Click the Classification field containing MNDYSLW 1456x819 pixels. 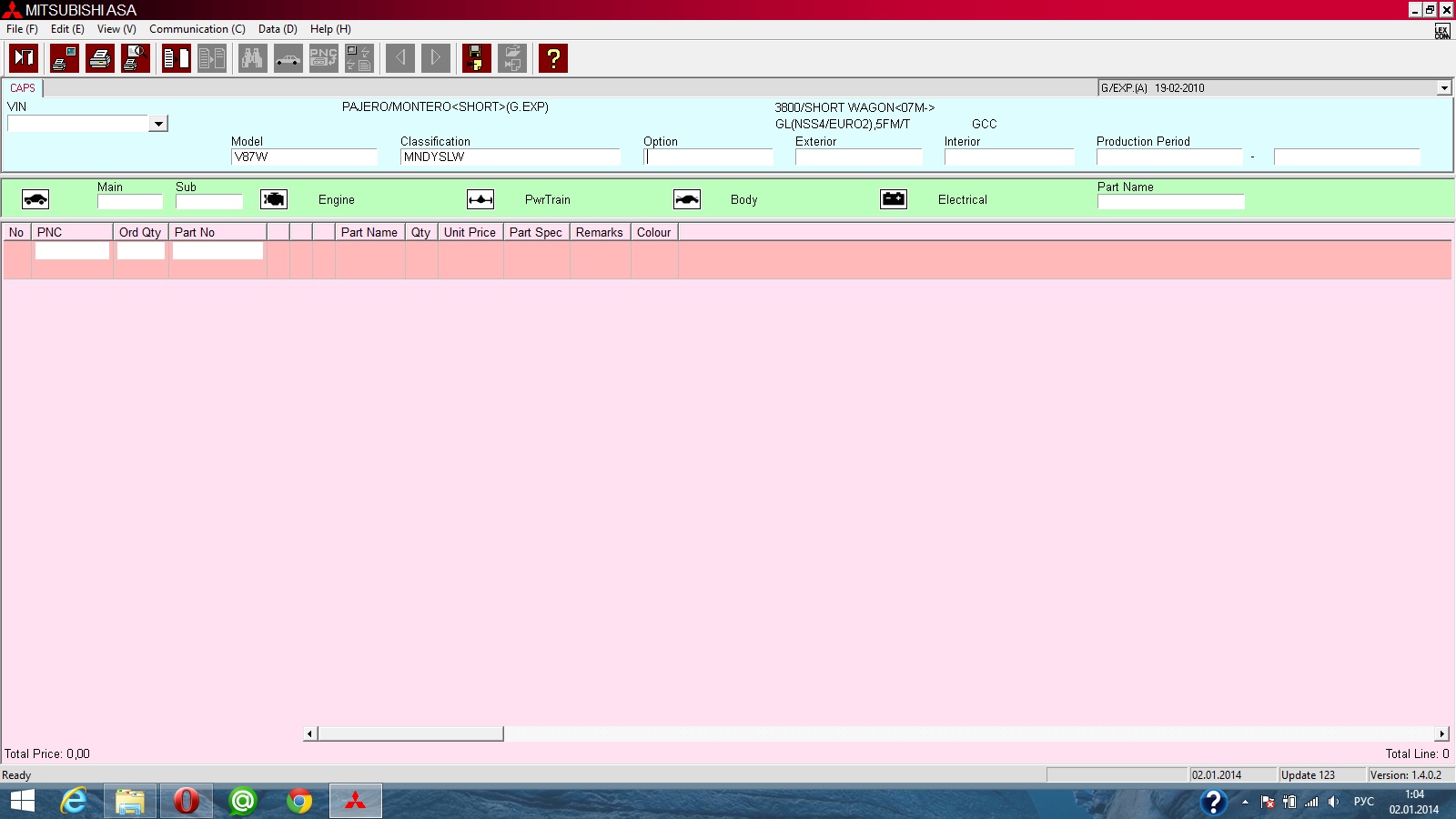(511, 157)
